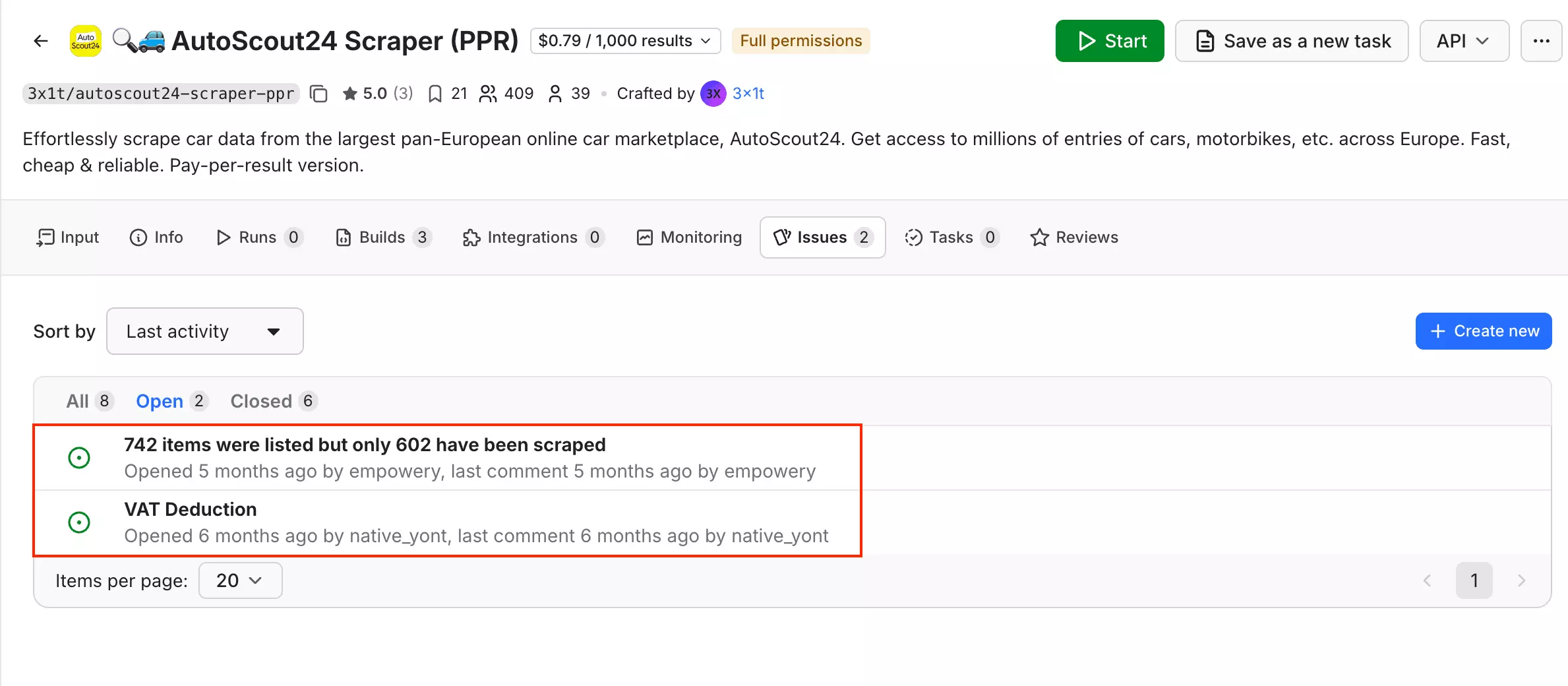Open the Runs tab
This screenshot has height=686, width=1568.
(x=259, y=237)
